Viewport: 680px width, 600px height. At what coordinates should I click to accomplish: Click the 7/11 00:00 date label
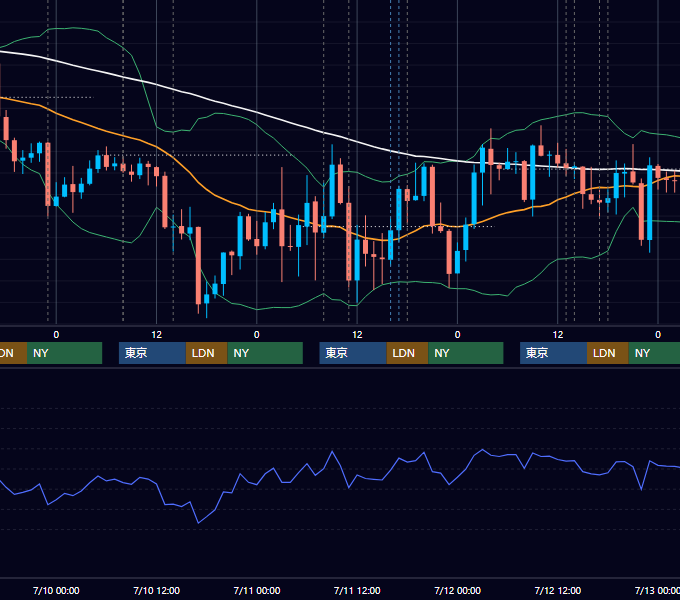tap(257, 590)
